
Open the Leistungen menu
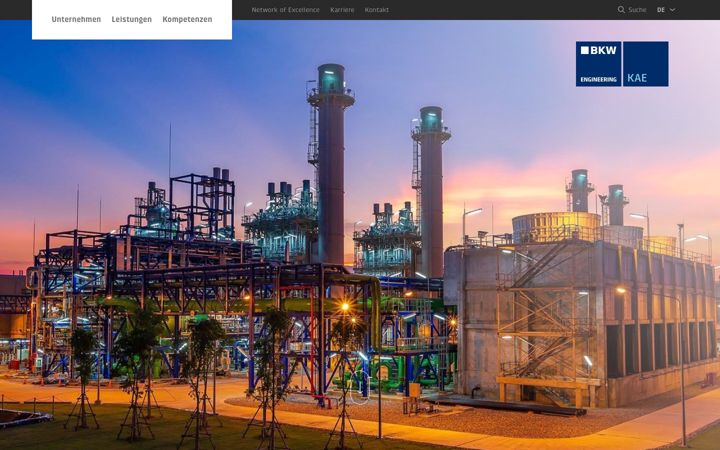click(x=131, y=19)
